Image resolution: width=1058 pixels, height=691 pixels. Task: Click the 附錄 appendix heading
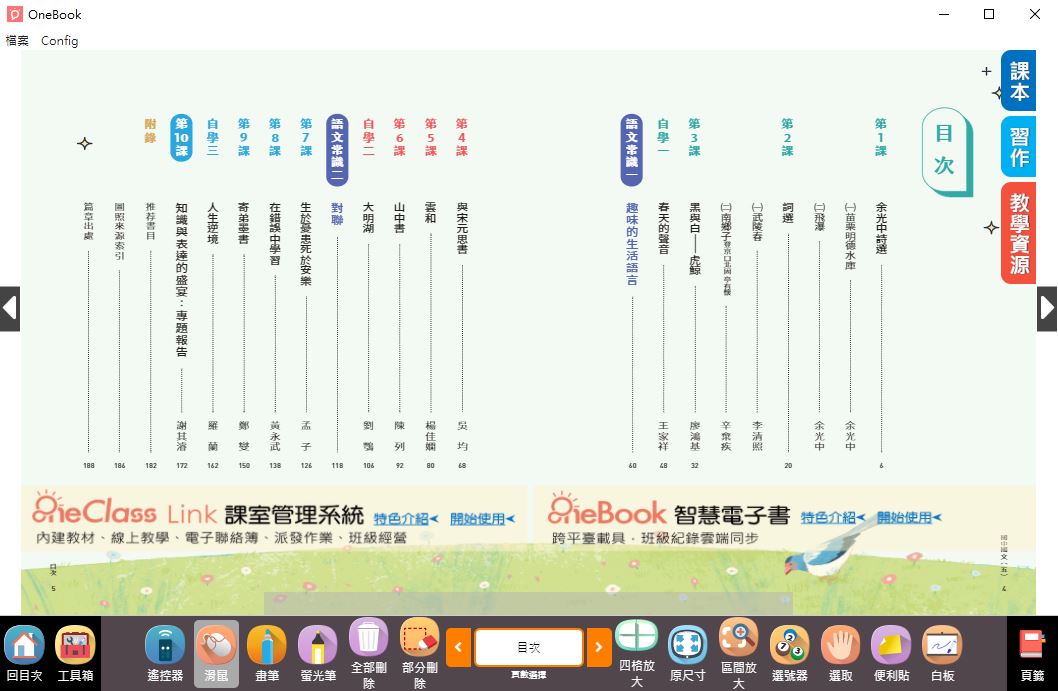[x=150, y=131]
